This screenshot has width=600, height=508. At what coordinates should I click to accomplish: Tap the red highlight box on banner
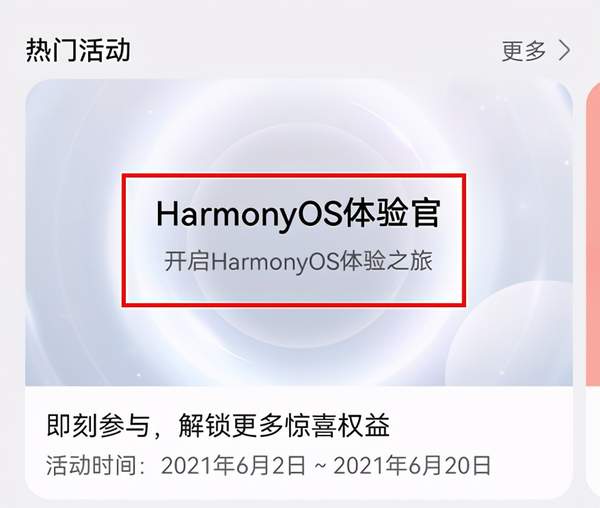tap(293, 240)
